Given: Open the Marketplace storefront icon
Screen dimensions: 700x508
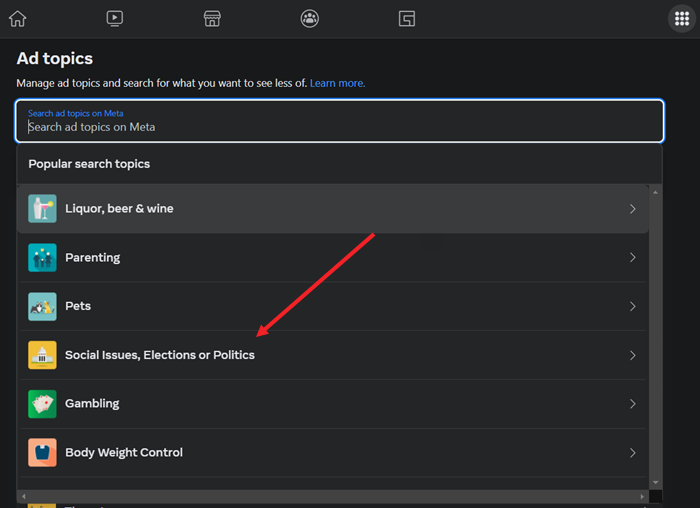Looking at the screenshot, I should (211, 18).
